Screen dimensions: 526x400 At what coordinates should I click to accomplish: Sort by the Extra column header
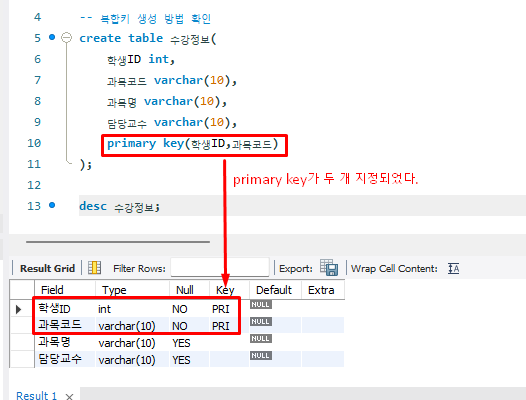click(323, 290)
